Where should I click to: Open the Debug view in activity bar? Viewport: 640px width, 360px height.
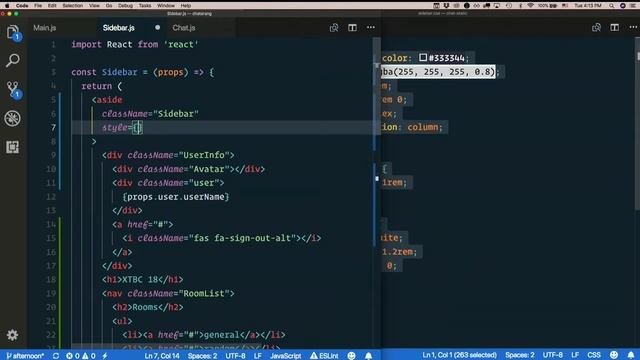point(13,118)
